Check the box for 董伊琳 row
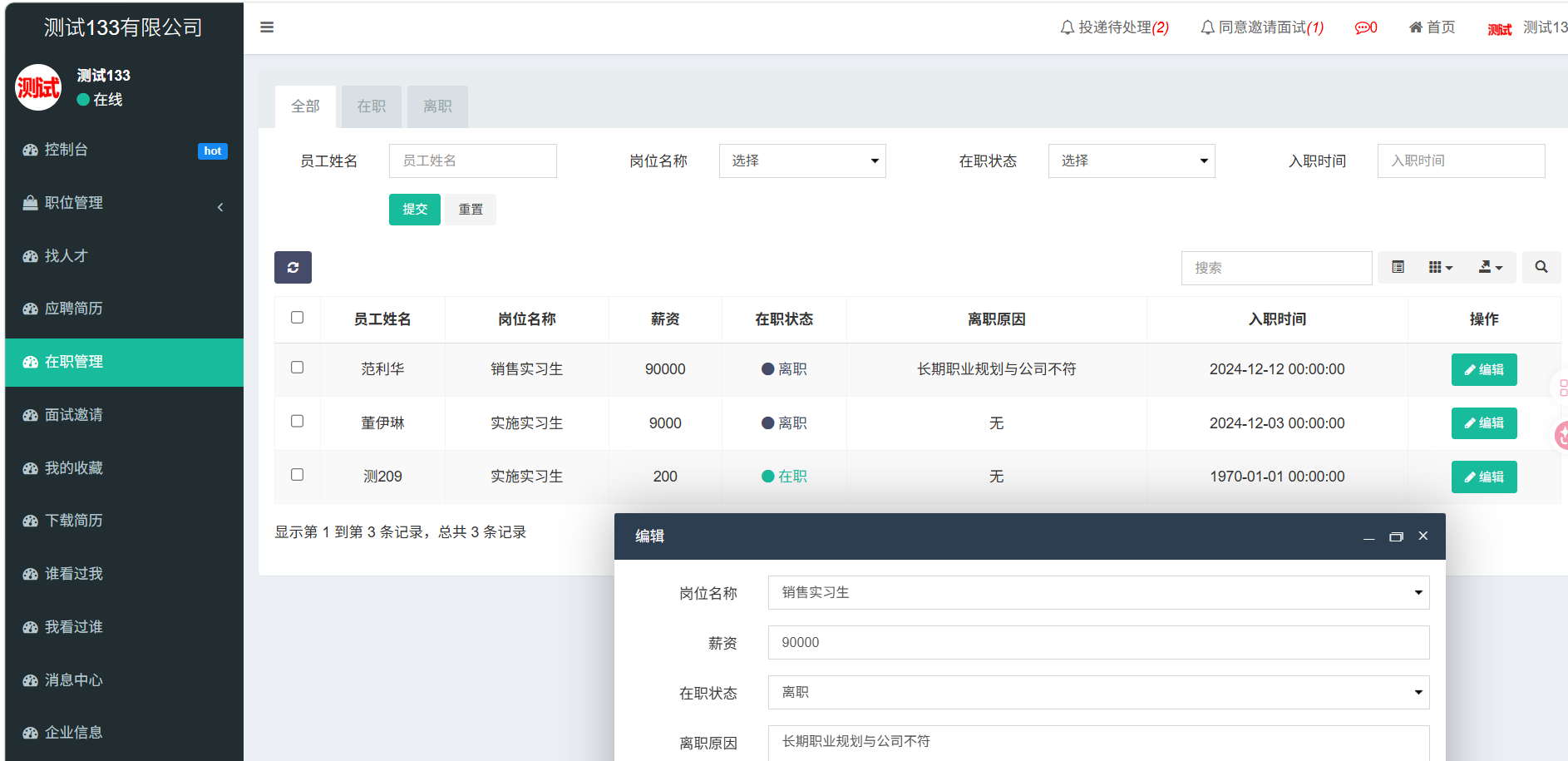The image size is (1568, 761). [297, 422]
